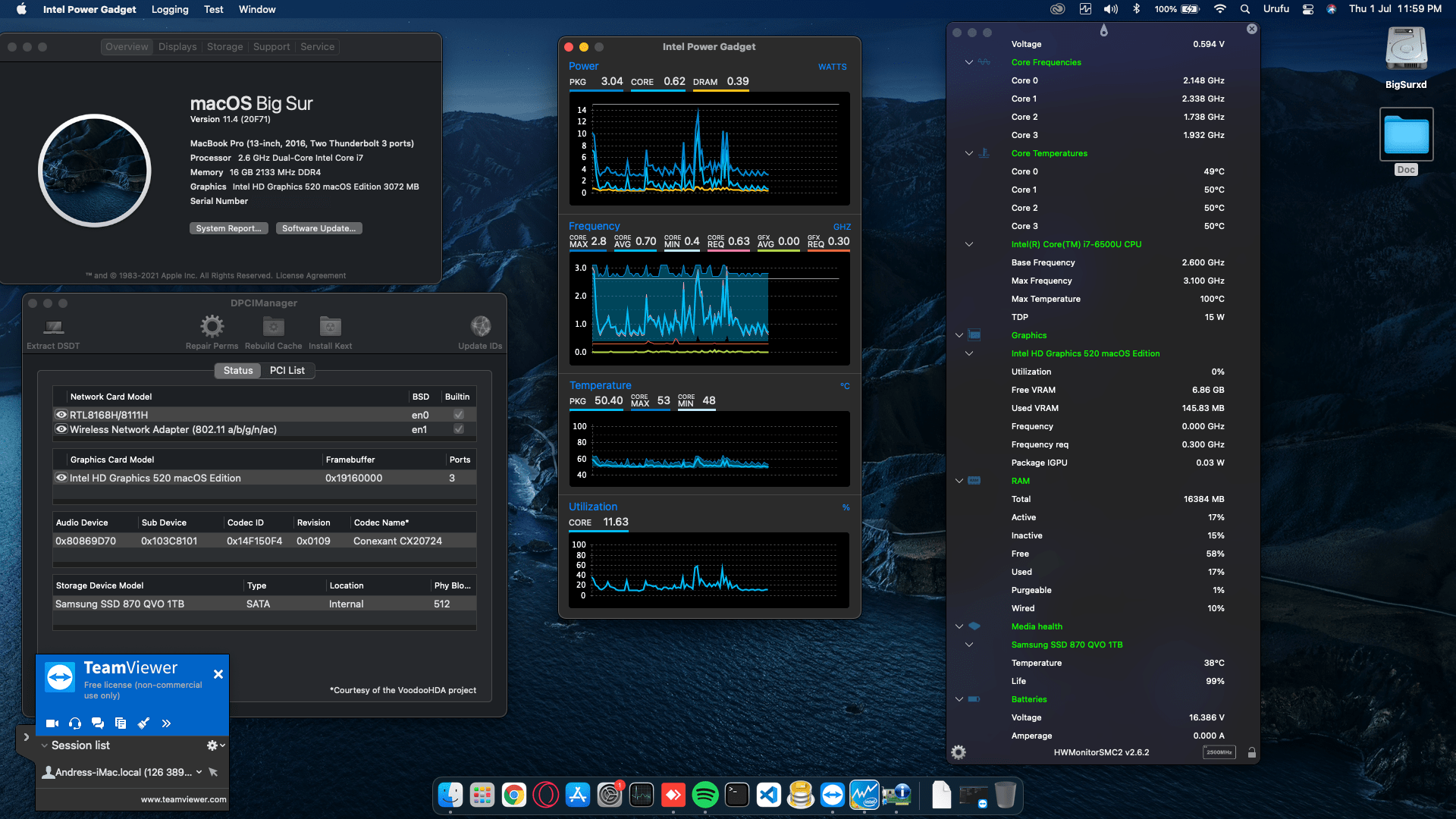
Task: Collapse Intel Core i7-6500U CPU section
Action: [969, 244]
